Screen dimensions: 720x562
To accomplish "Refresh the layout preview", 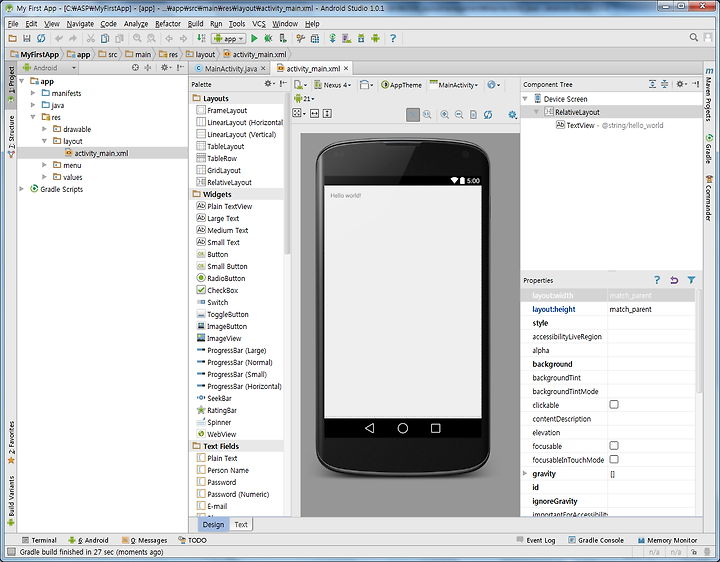I will click(488, 114).
